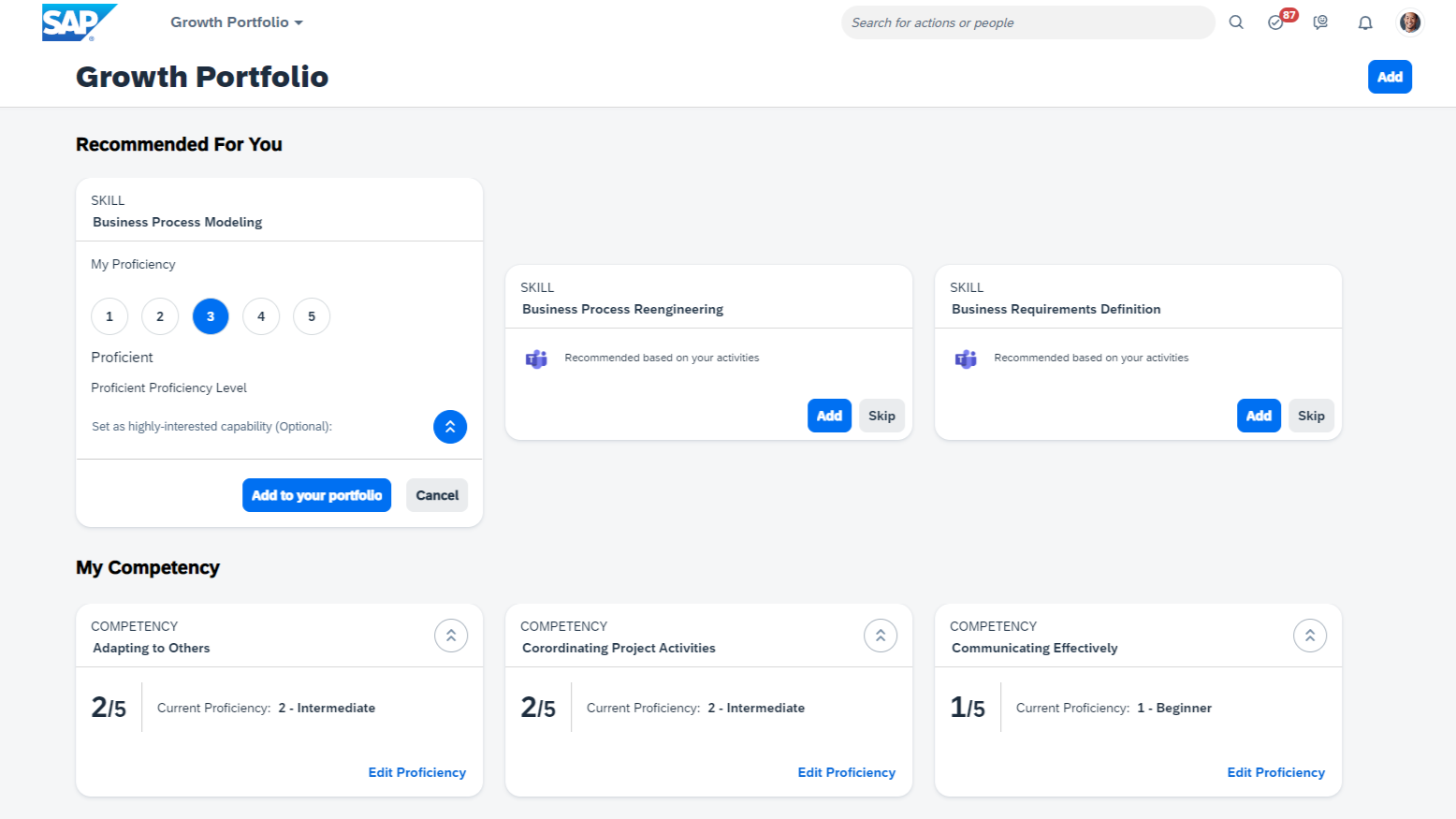Skip the Business Process Reengineering skill
Screen dimensions: 1456x819
881,416
